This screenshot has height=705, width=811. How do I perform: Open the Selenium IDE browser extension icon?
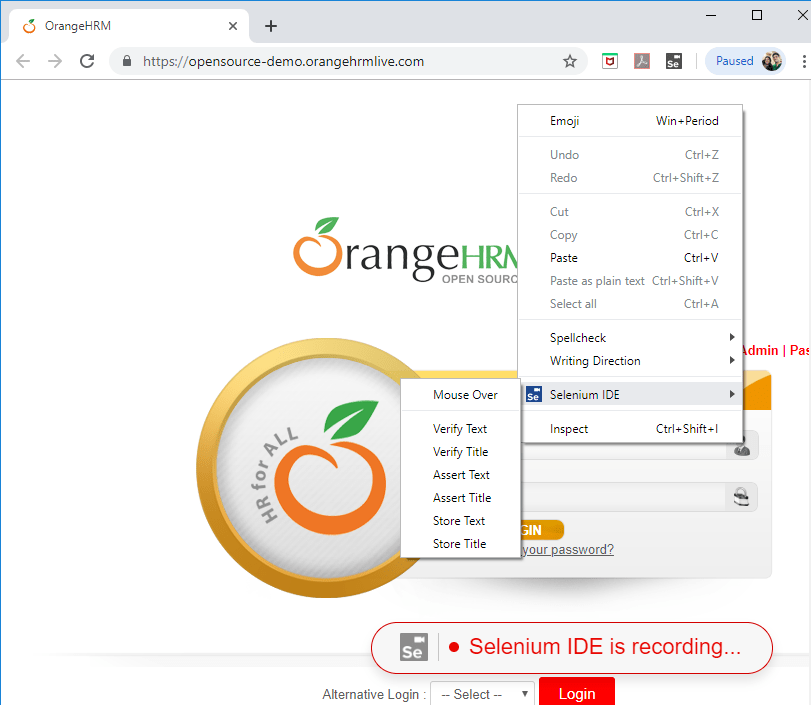673,61
